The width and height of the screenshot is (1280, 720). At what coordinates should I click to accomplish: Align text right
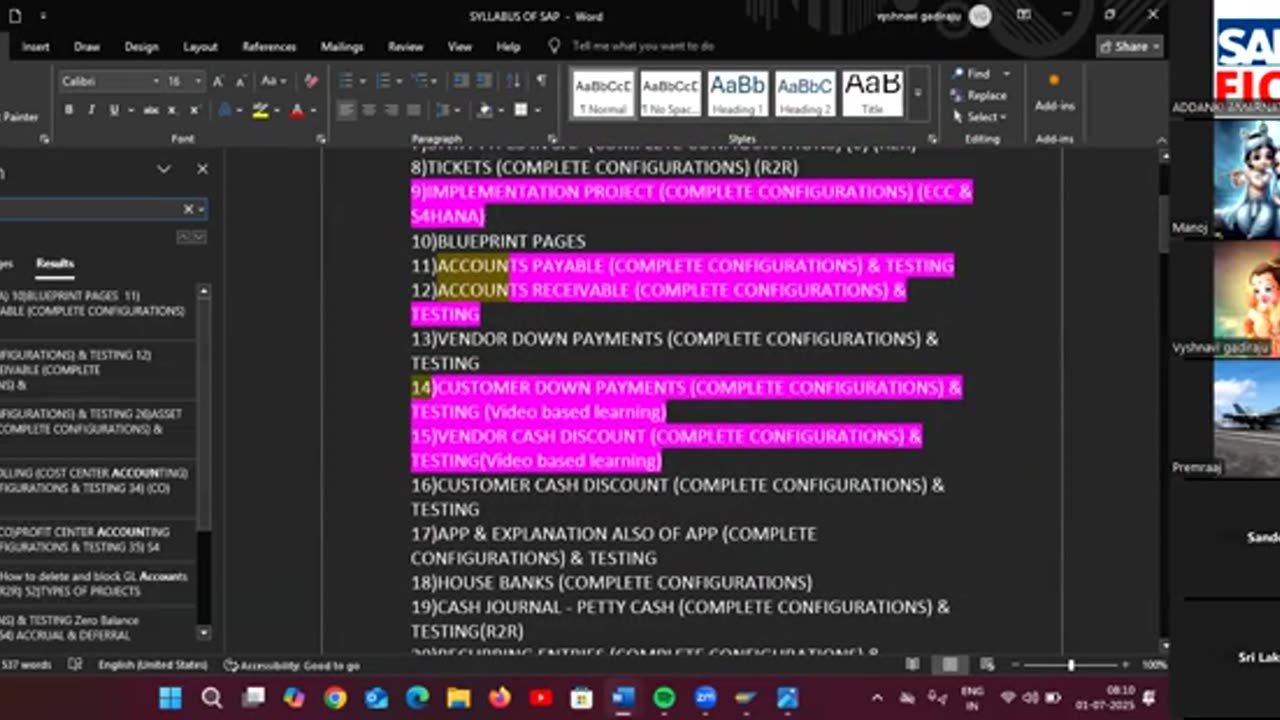tap(391, 110)
